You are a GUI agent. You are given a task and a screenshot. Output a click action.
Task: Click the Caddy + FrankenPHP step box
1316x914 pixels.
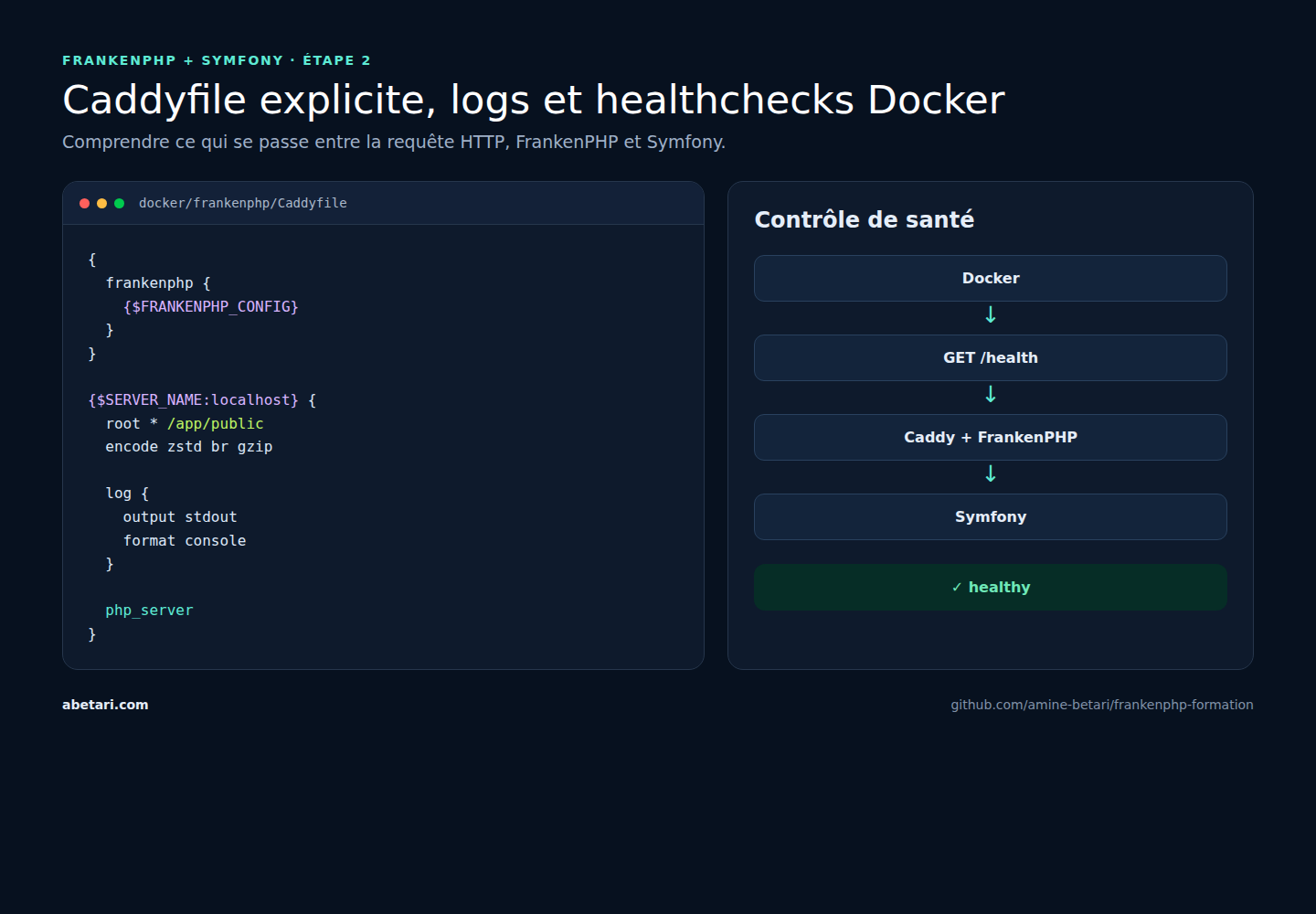click(x=991, y=437)
